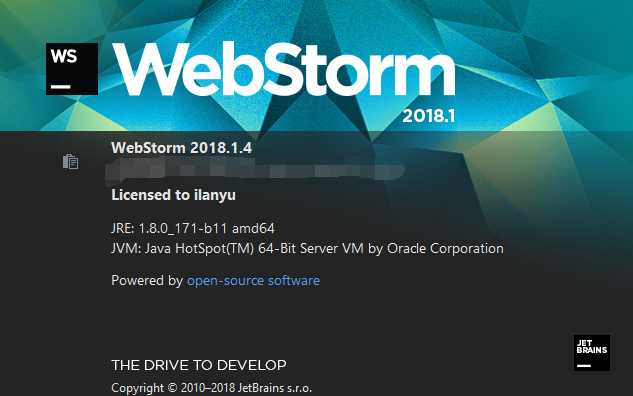The image size is (633, 396).
Task: Select the 'WebStorm 2018.1.4' version text
Action: 182,148
